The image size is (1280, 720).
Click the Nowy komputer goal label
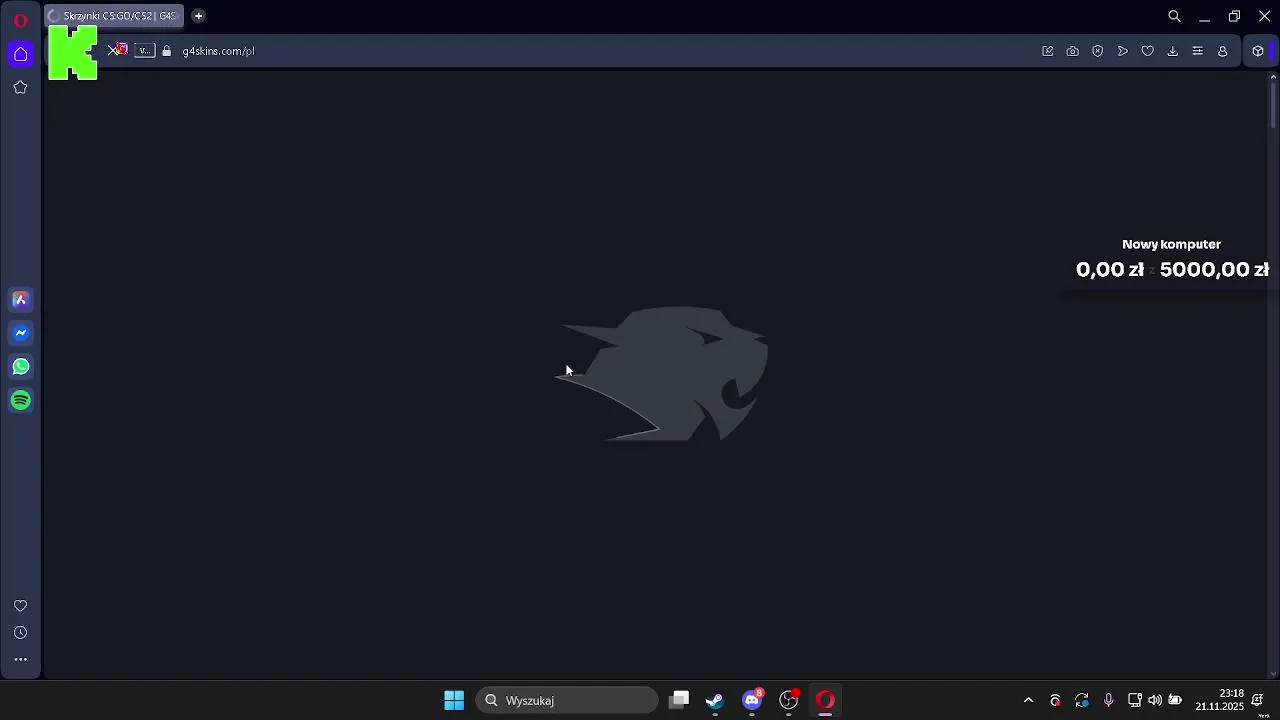1171,244
